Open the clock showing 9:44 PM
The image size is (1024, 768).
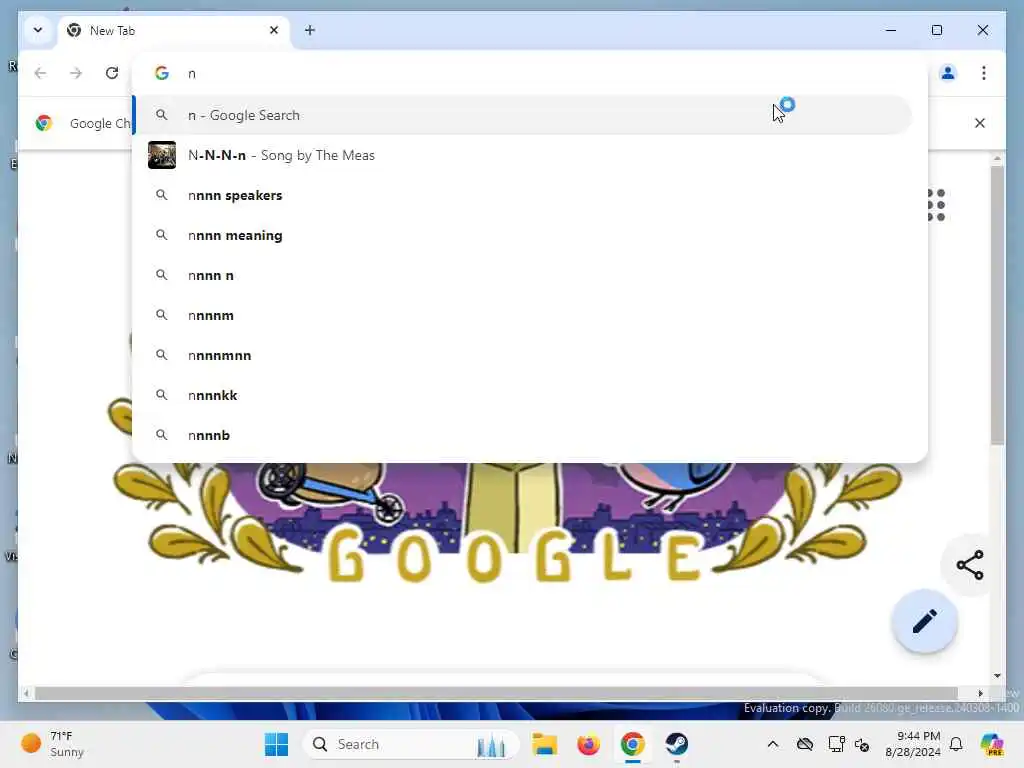click(x=912, y=744)
